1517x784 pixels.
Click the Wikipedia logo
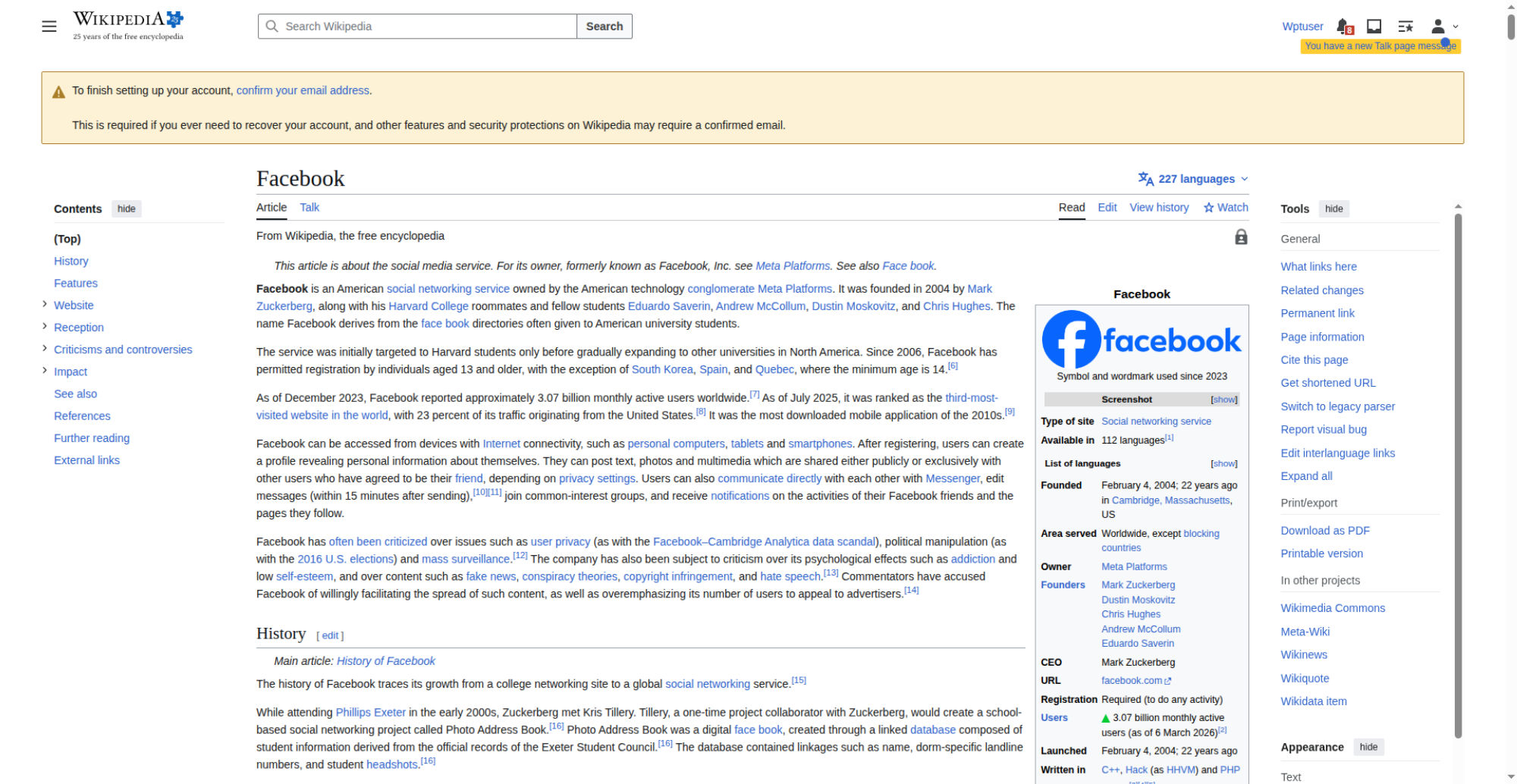point(128,26)
